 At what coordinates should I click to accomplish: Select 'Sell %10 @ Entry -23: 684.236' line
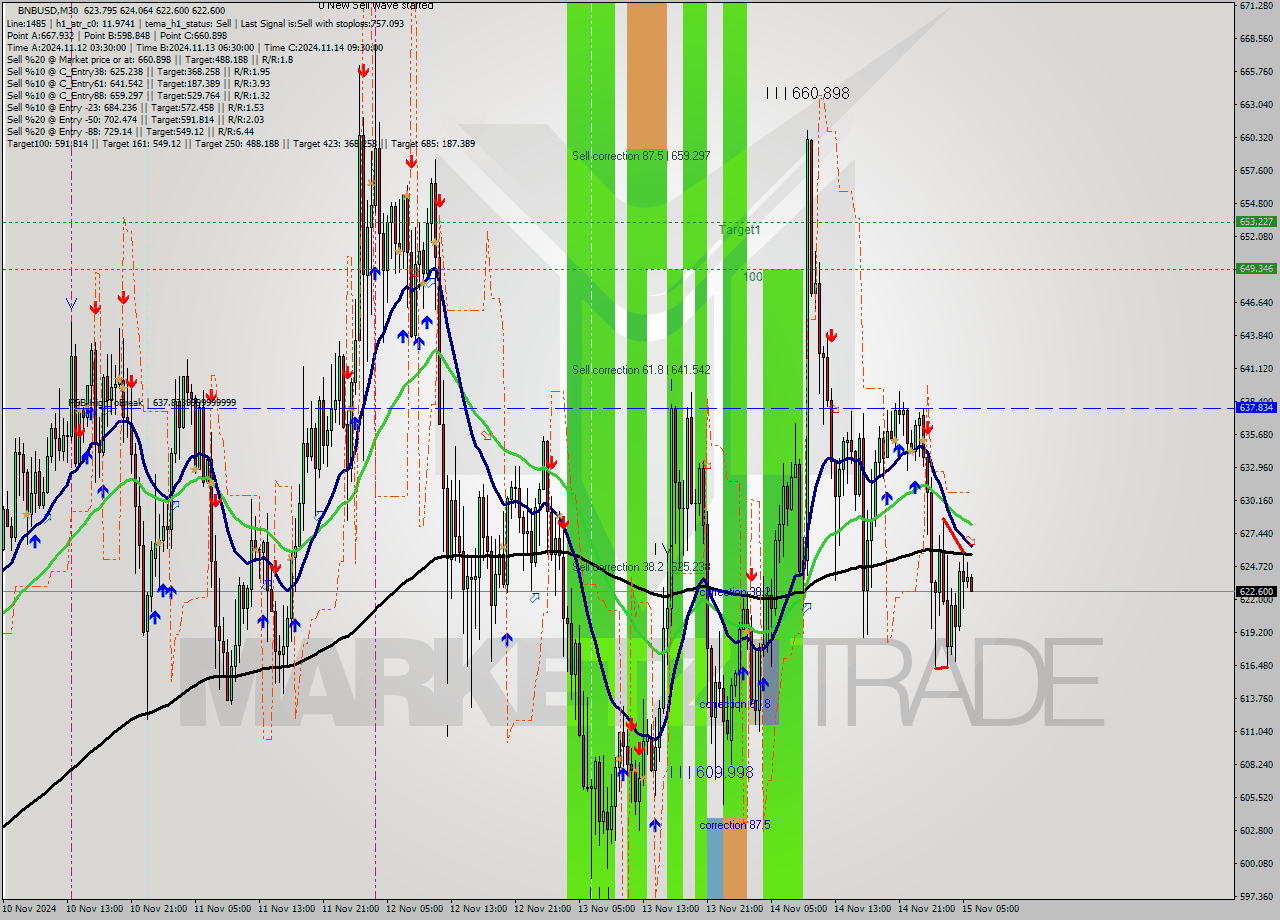click(x=135, y=107)
